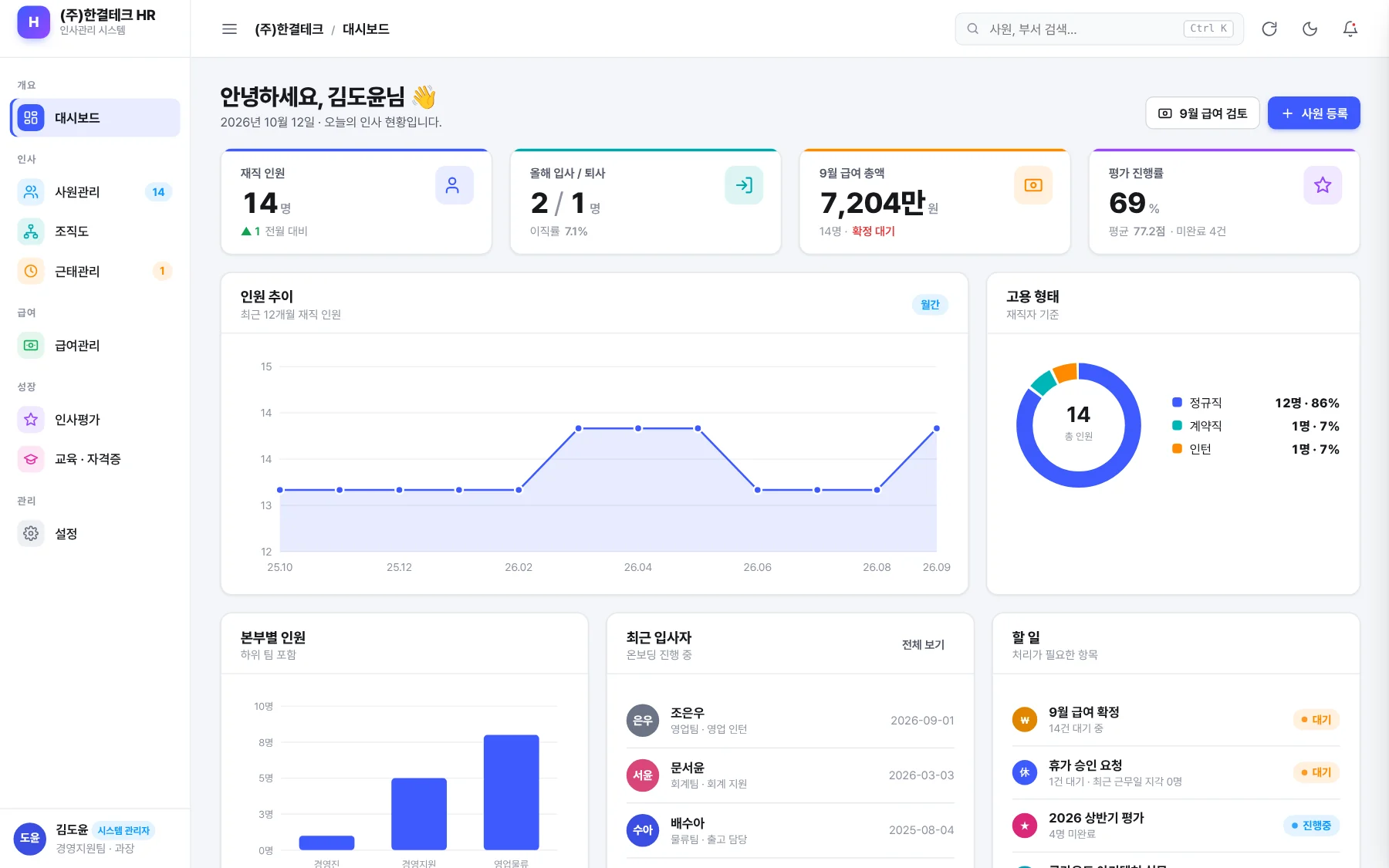
Task: Click the 시스템 관리자 role badge
Action: coord(123,831)
